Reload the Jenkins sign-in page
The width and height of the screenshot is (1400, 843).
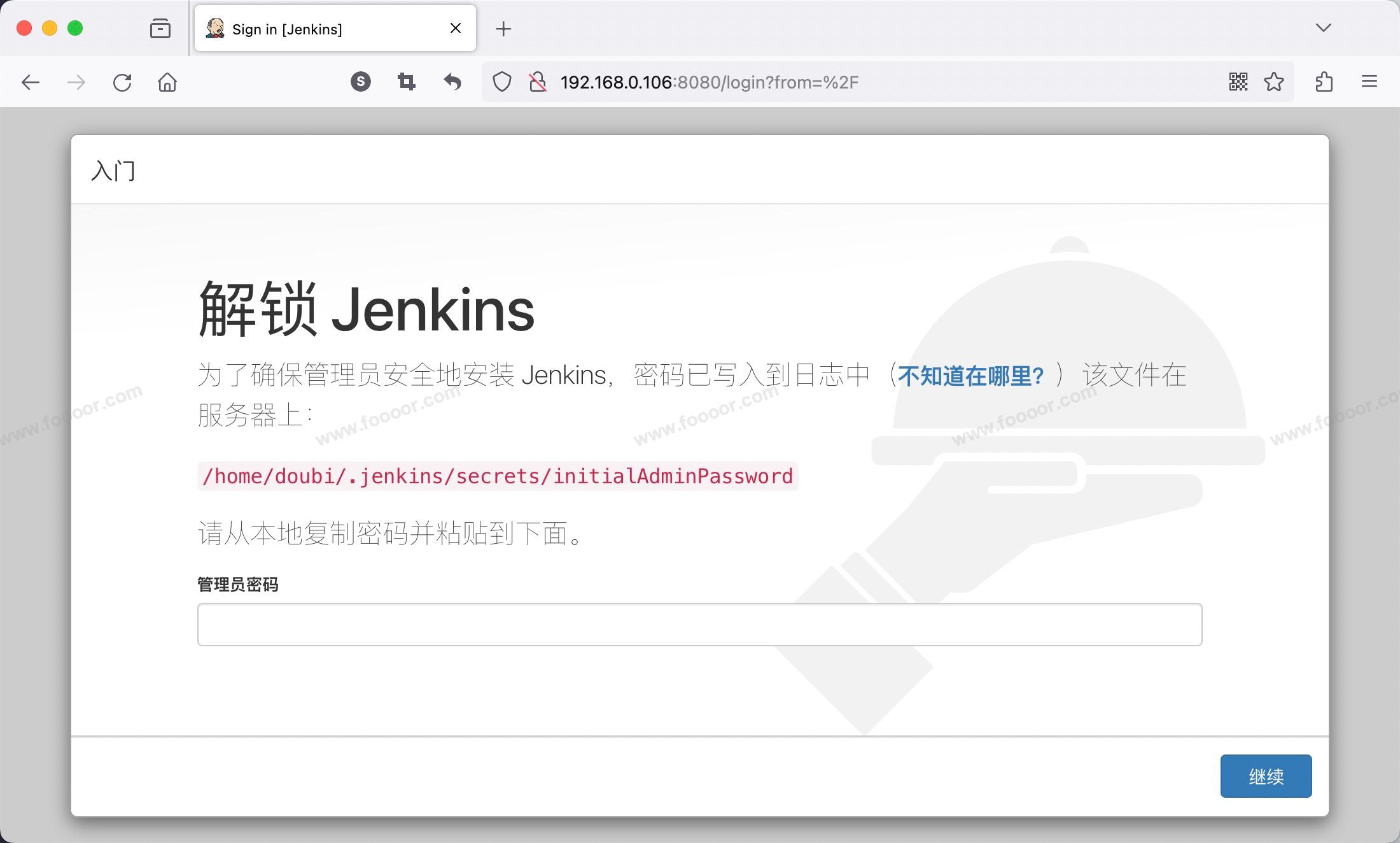pyautogui.click(x=122, y=82)
